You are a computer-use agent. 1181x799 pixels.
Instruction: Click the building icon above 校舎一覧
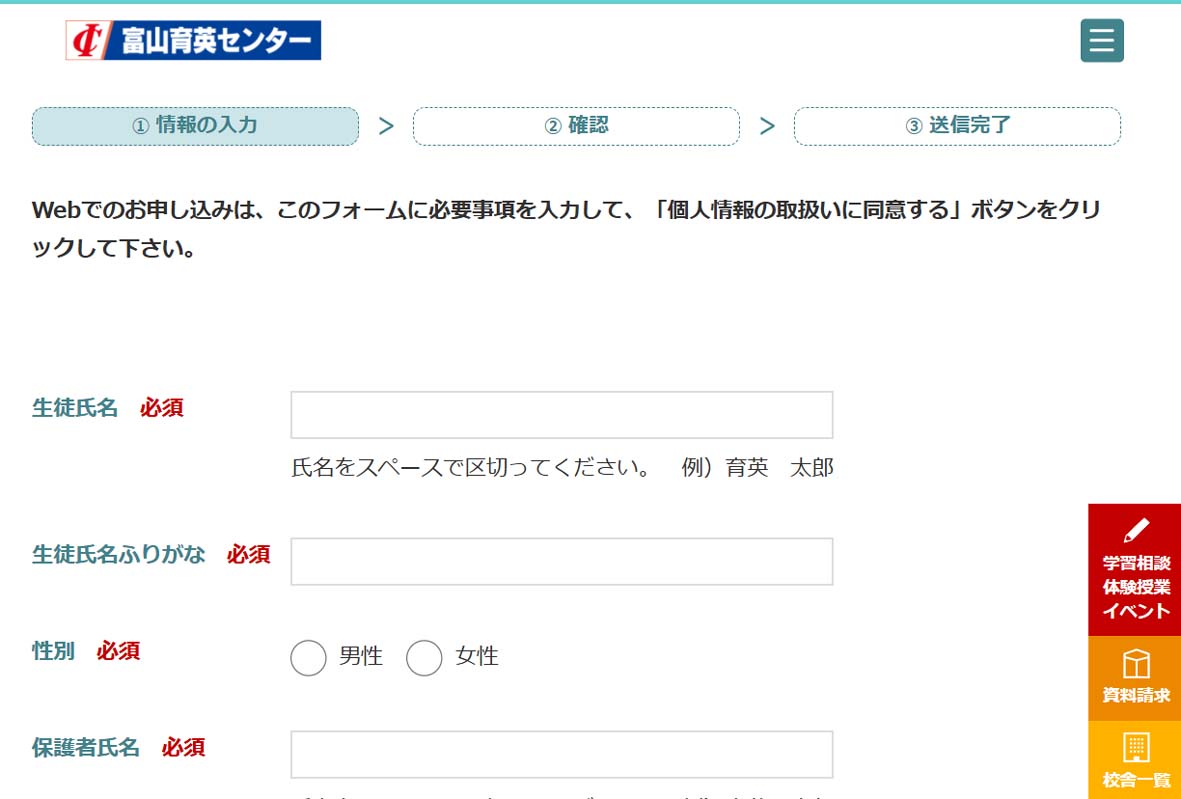click(x=1135, y=747)
